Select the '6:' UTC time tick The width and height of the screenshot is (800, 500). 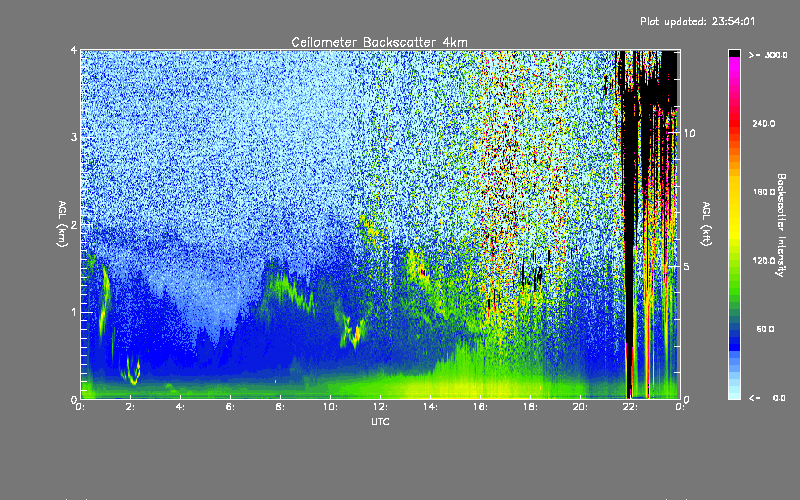coord(230,407)
